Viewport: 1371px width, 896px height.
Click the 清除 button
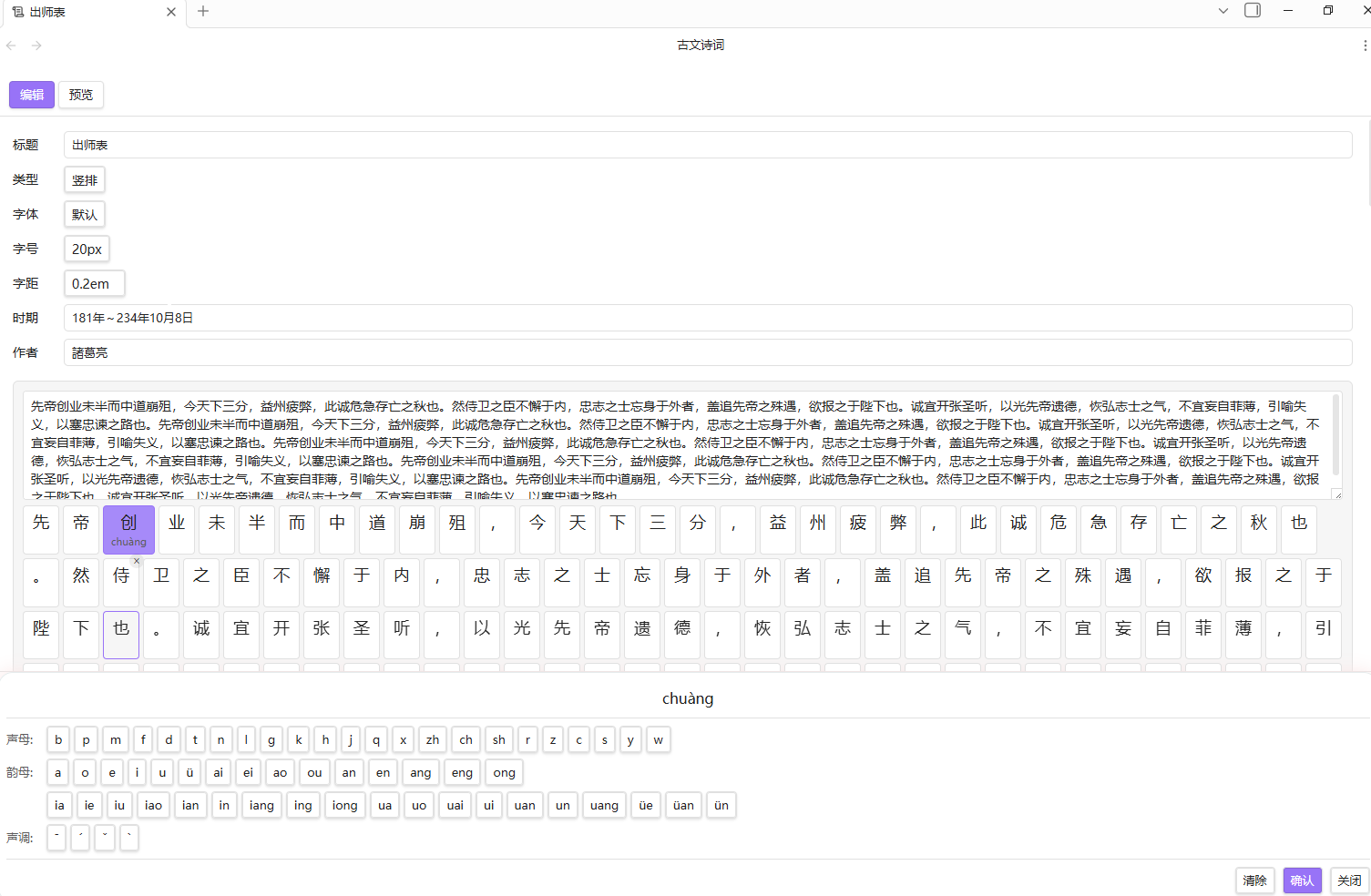1255,881
